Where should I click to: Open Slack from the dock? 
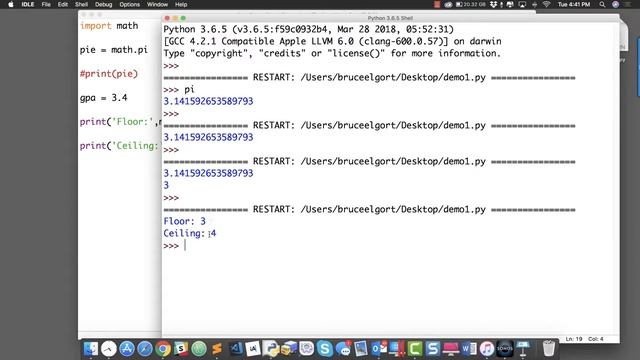point(181,349)
